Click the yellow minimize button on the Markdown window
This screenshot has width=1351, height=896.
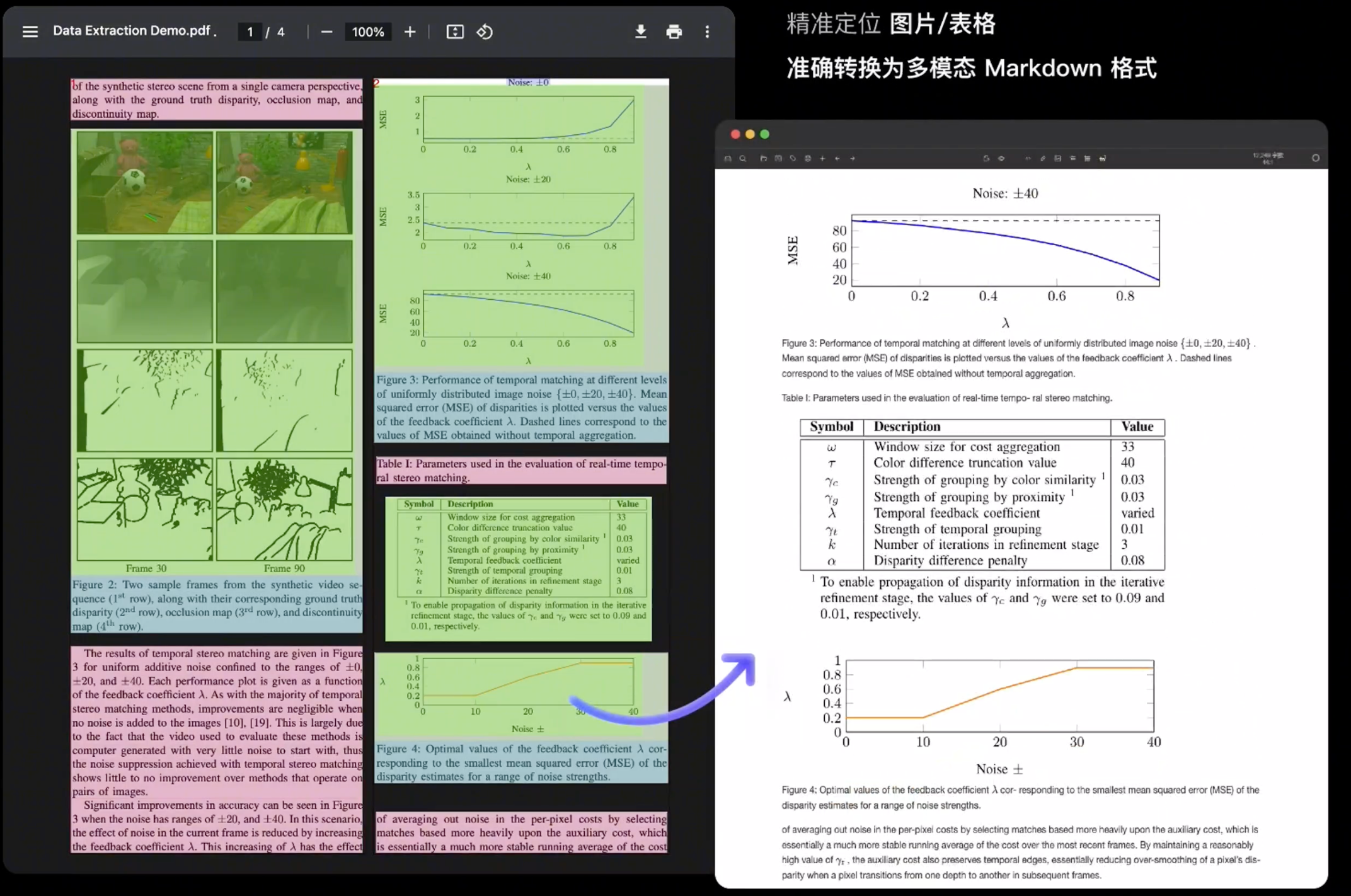(750, 134)
